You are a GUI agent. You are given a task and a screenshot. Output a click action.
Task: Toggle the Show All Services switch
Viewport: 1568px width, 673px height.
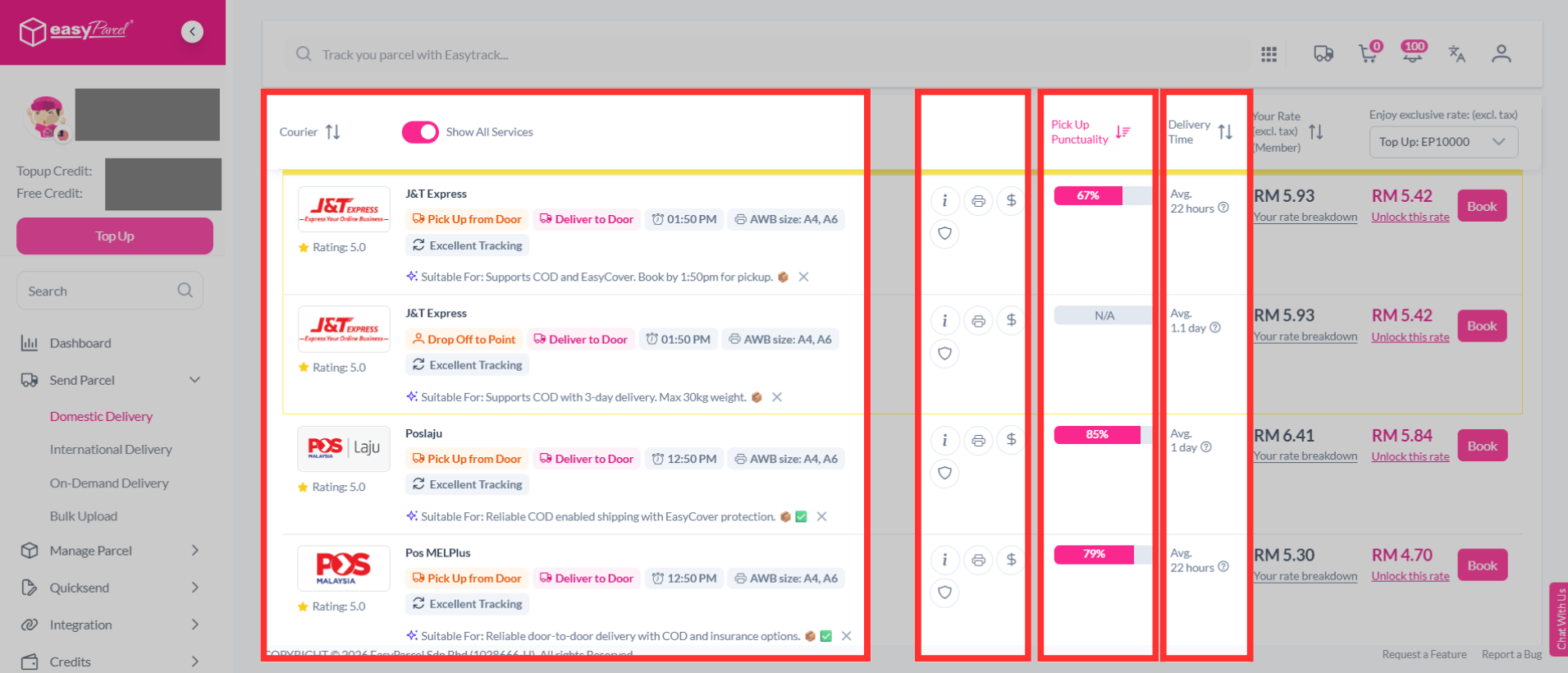(x=420, y=132)
